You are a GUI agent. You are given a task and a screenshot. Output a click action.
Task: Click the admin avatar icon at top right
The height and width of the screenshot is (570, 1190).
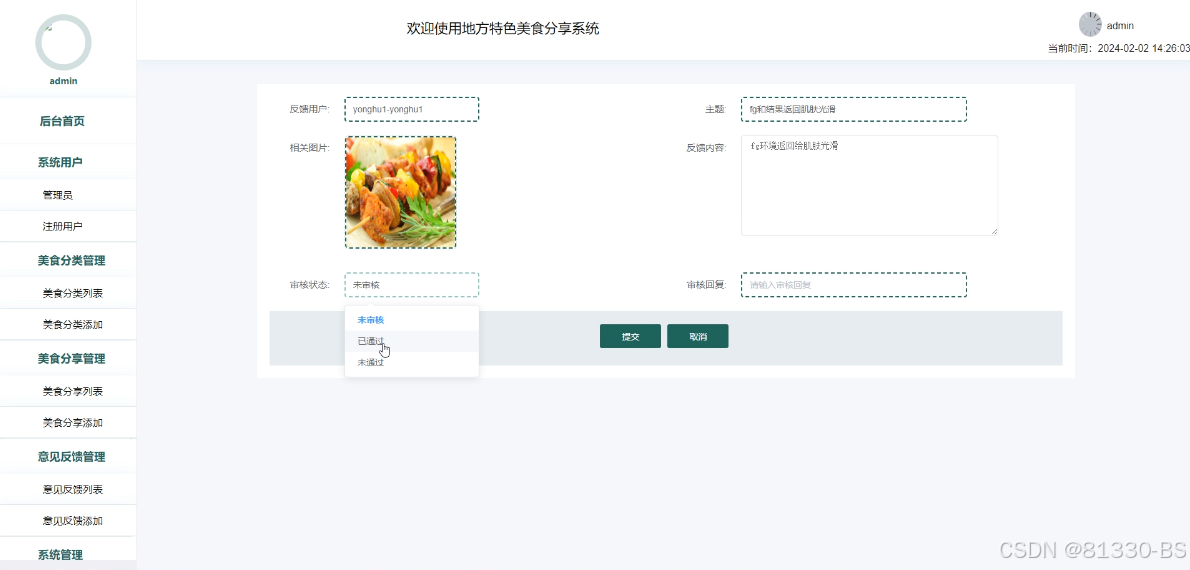[1090, 24]
